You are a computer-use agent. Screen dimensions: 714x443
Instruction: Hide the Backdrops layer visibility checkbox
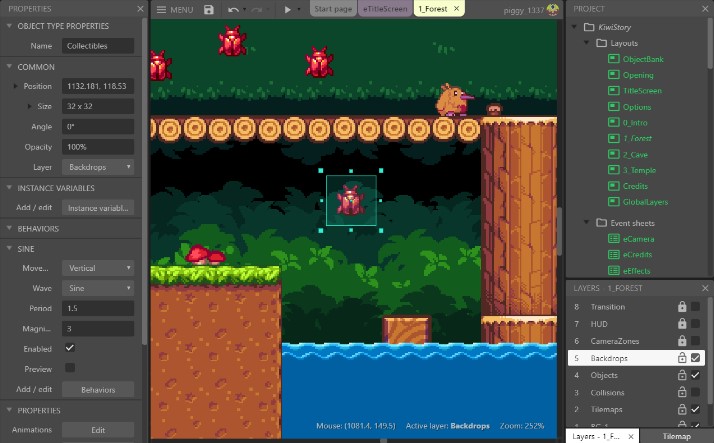[x=696, y=358]
